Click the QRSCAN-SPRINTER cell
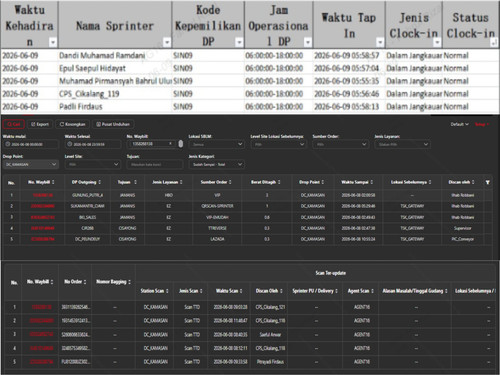Screen dimensions: 500x375 point(217,206)
